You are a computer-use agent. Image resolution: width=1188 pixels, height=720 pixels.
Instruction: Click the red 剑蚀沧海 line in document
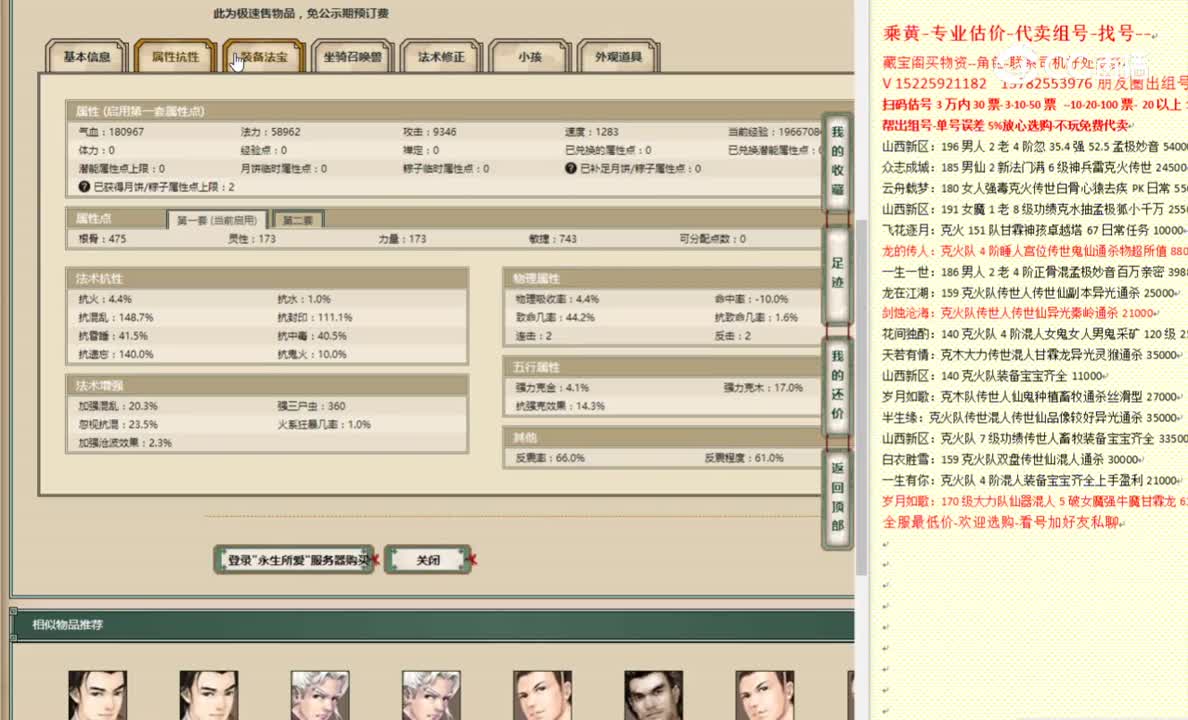coord(1020,313)
